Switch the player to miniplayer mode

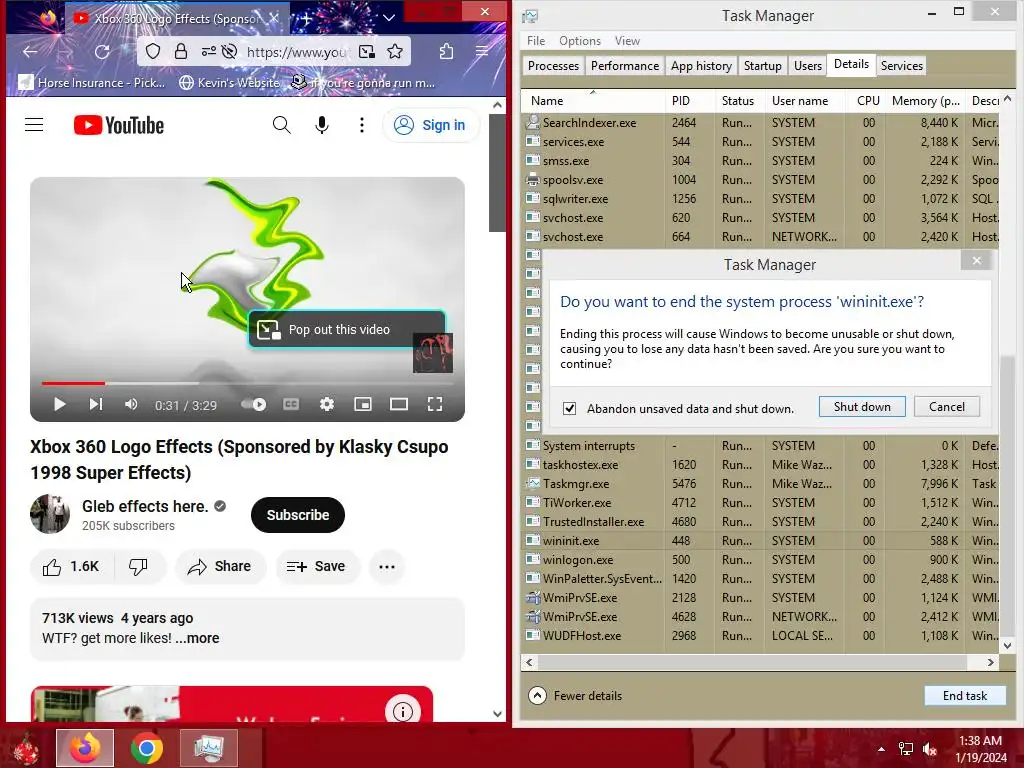point(363,404)
